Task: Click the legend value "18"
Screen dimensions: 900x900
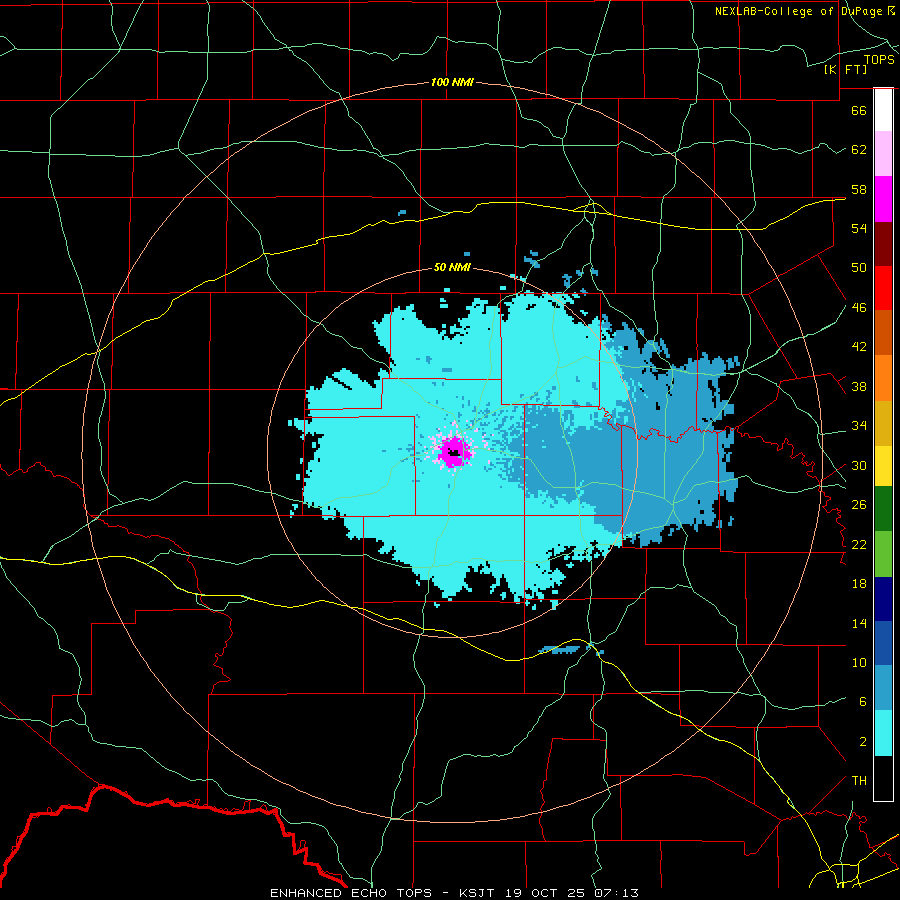Action: [859, 584]
